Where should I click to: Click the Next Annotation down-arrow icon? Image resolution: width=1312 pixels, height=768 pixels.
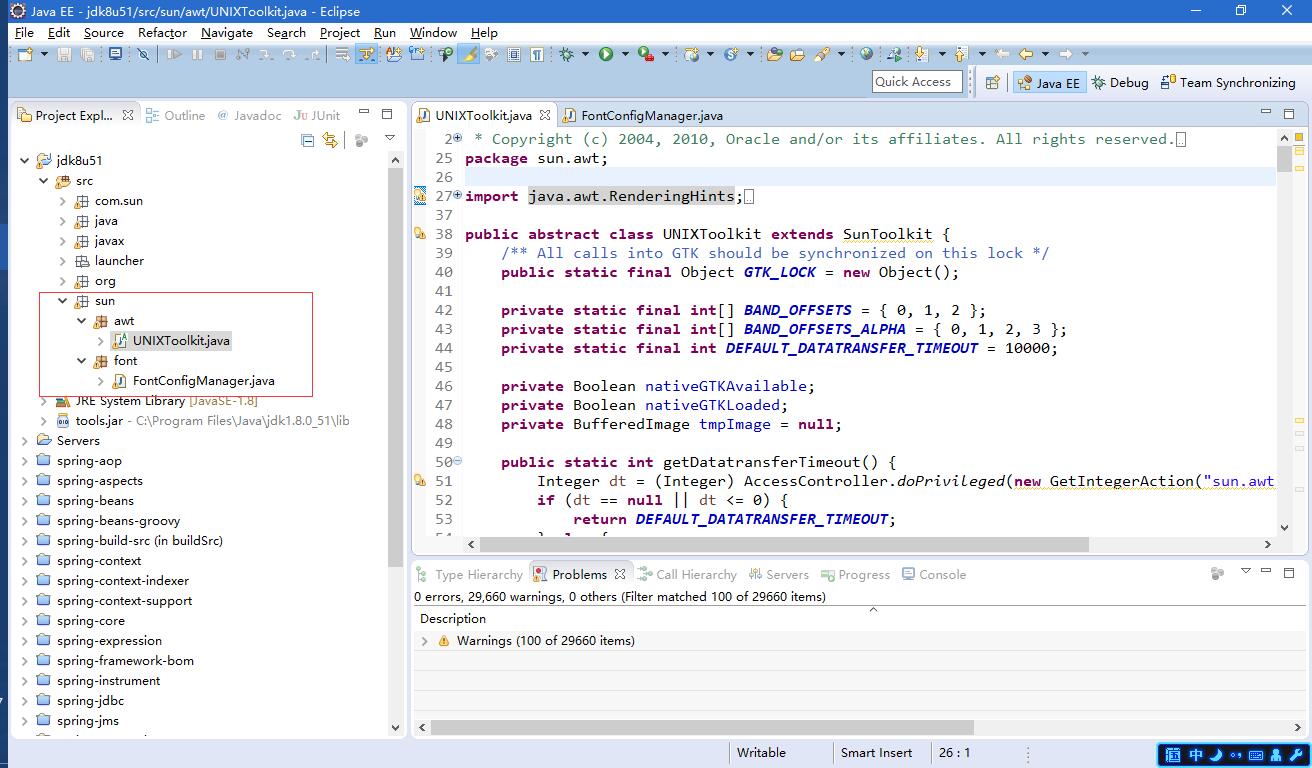921,54
